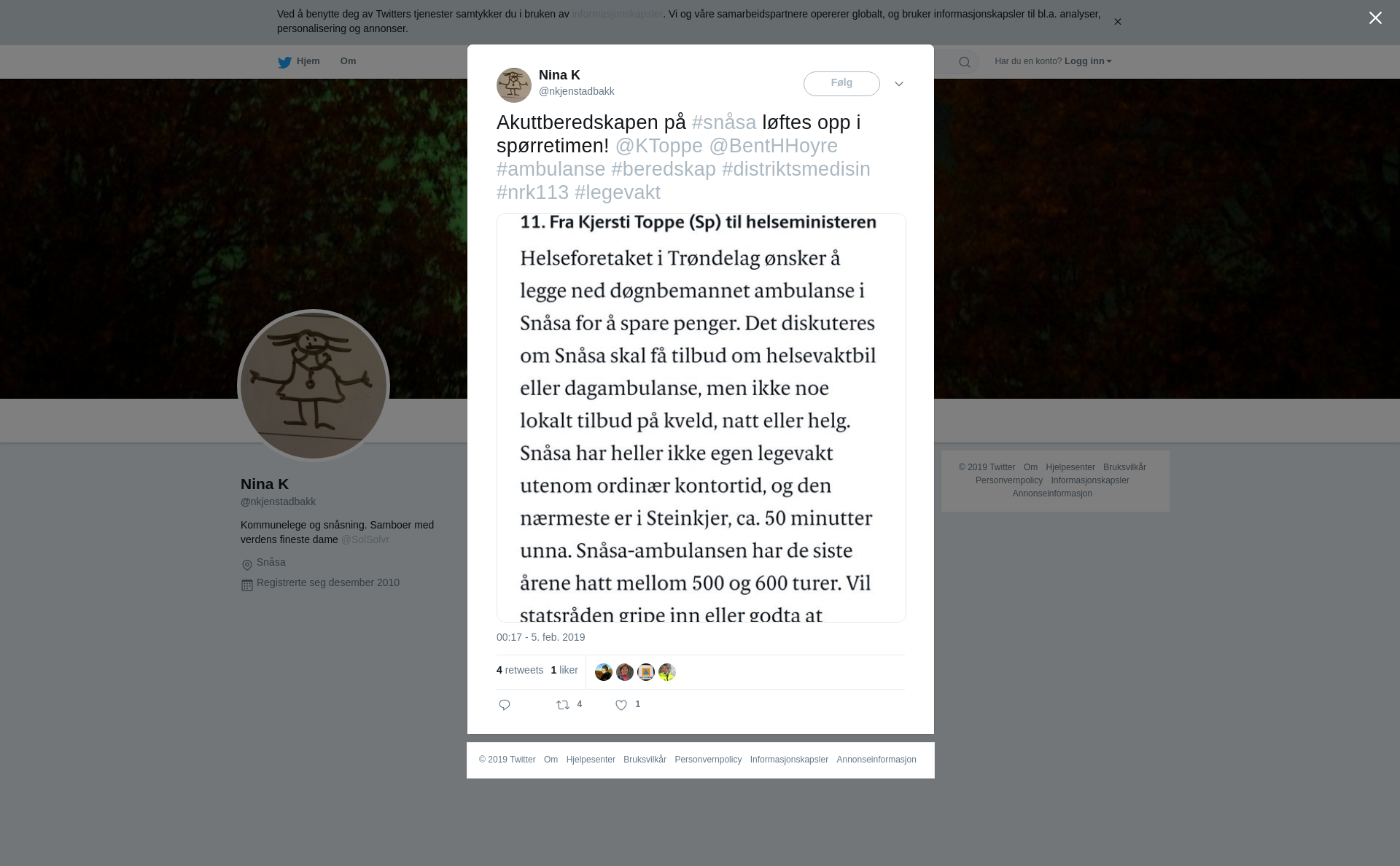Open the tweet's attached image of the question text
Screen dimensions: 1400x866
click(x=701, y=418)
